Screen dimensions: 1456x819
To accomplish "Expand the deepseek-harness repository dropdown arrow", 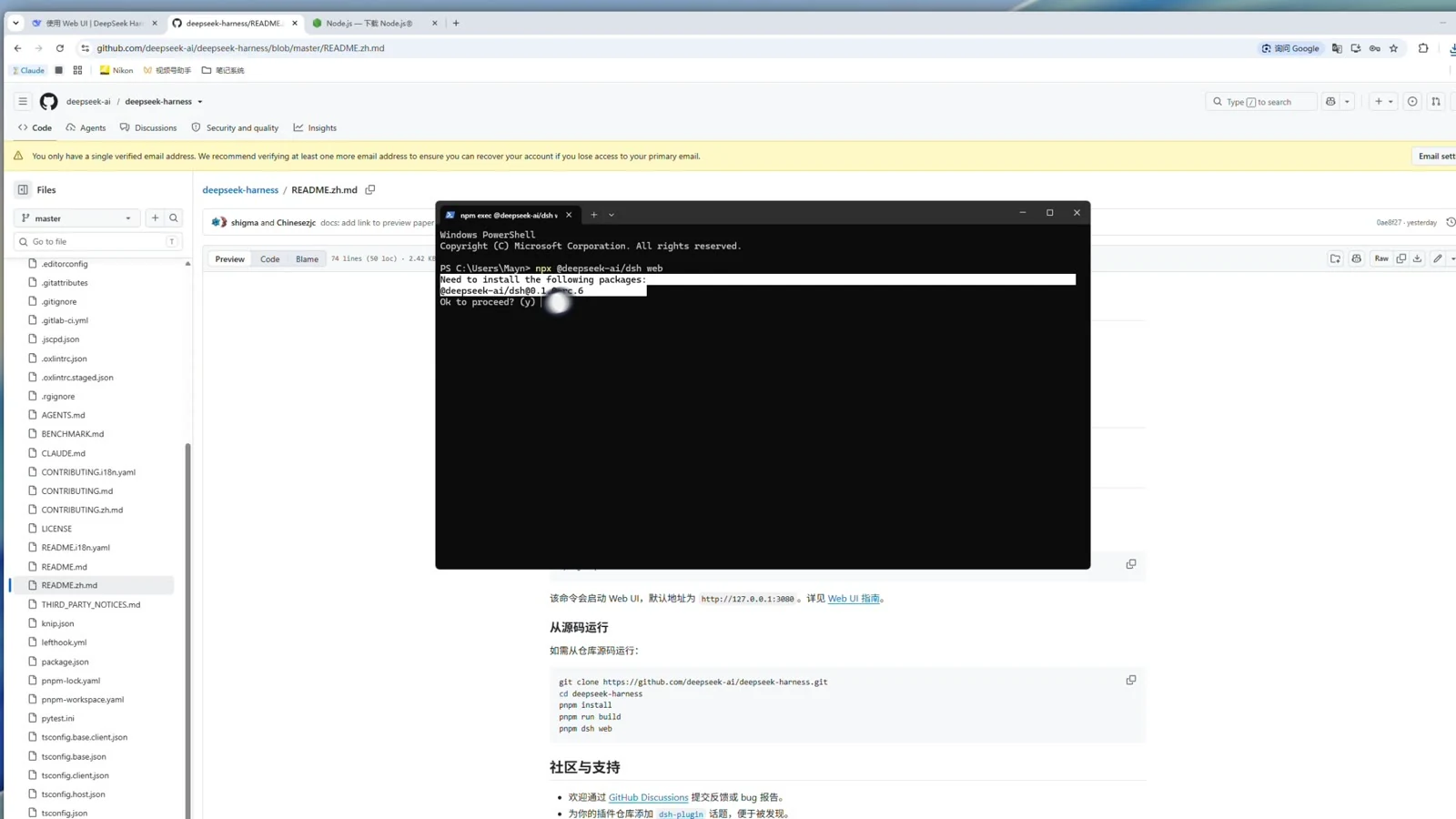I will click(x=200, y=102).
